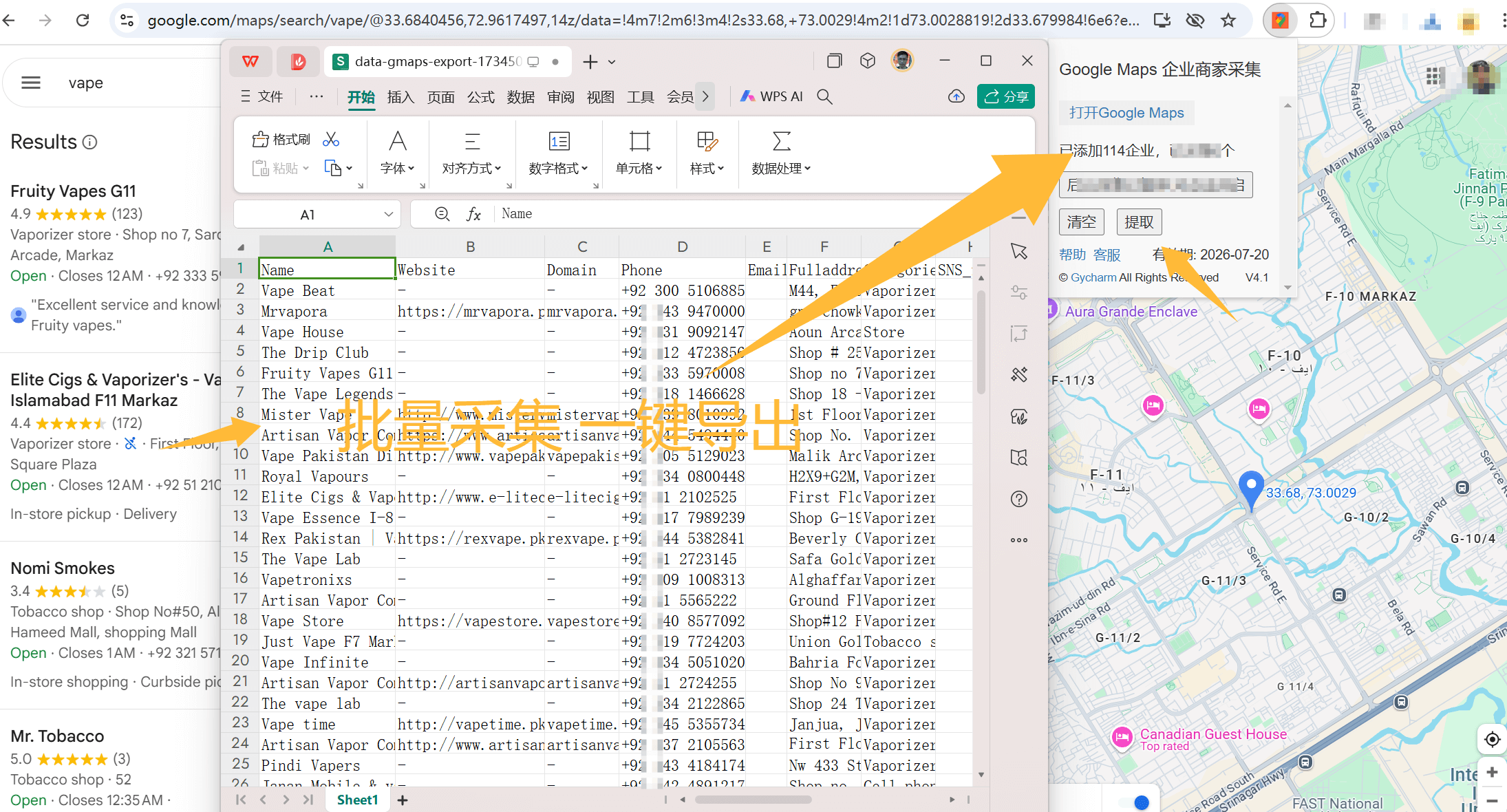Image resolution: width=1507 pixels, height=812 pixels.
Task: Click the green 分享 share button
Action: [1005, 96]
